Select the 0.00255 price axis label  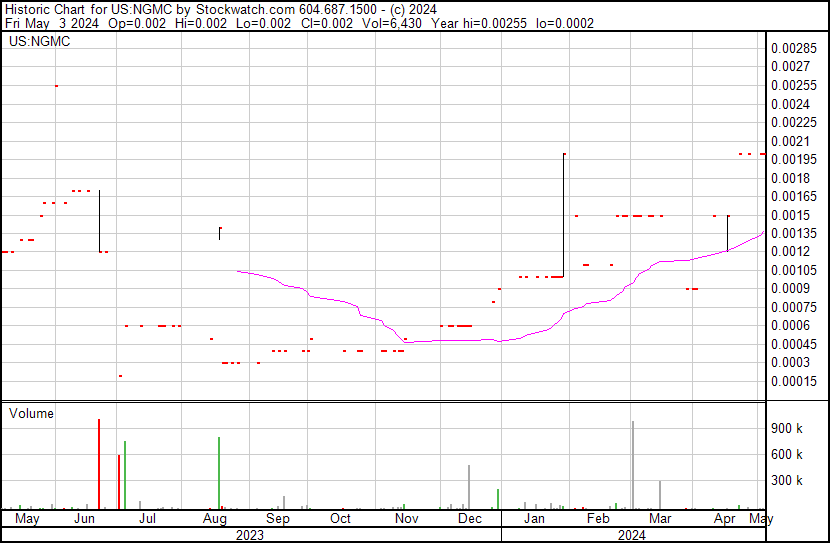pos(794,86)
